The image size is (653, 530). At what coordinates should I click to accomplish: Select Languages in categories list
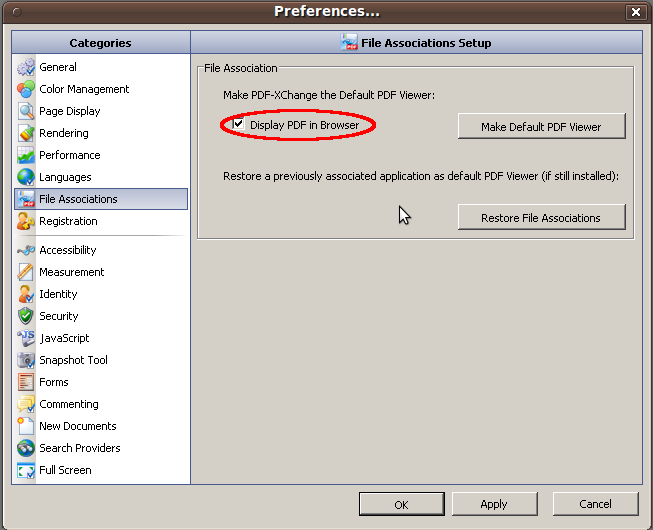(65, 177)
